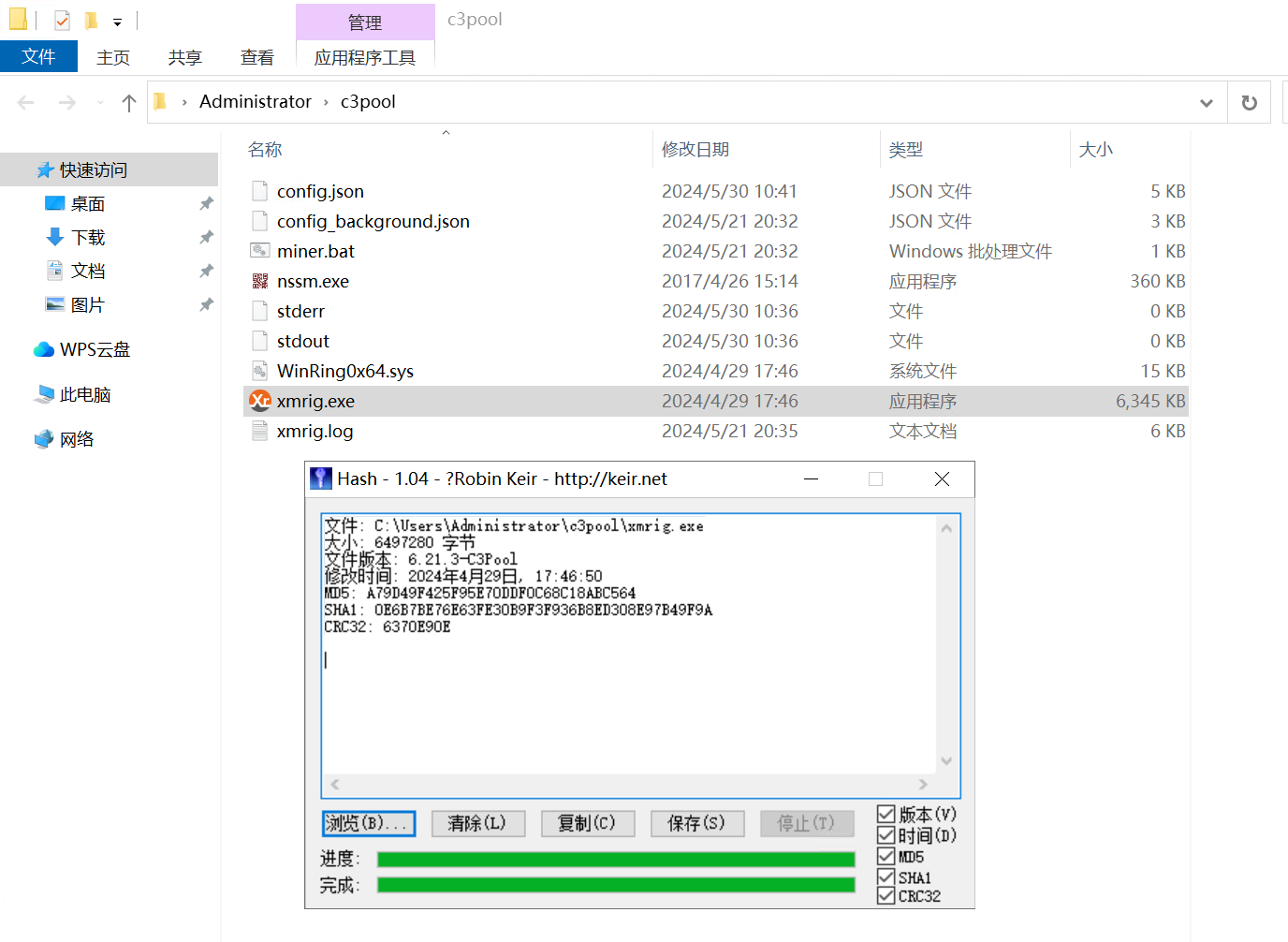Screen dimensions: 1288x942
Task: Click the new folder quick access icon
Action: tap(91, 20)
